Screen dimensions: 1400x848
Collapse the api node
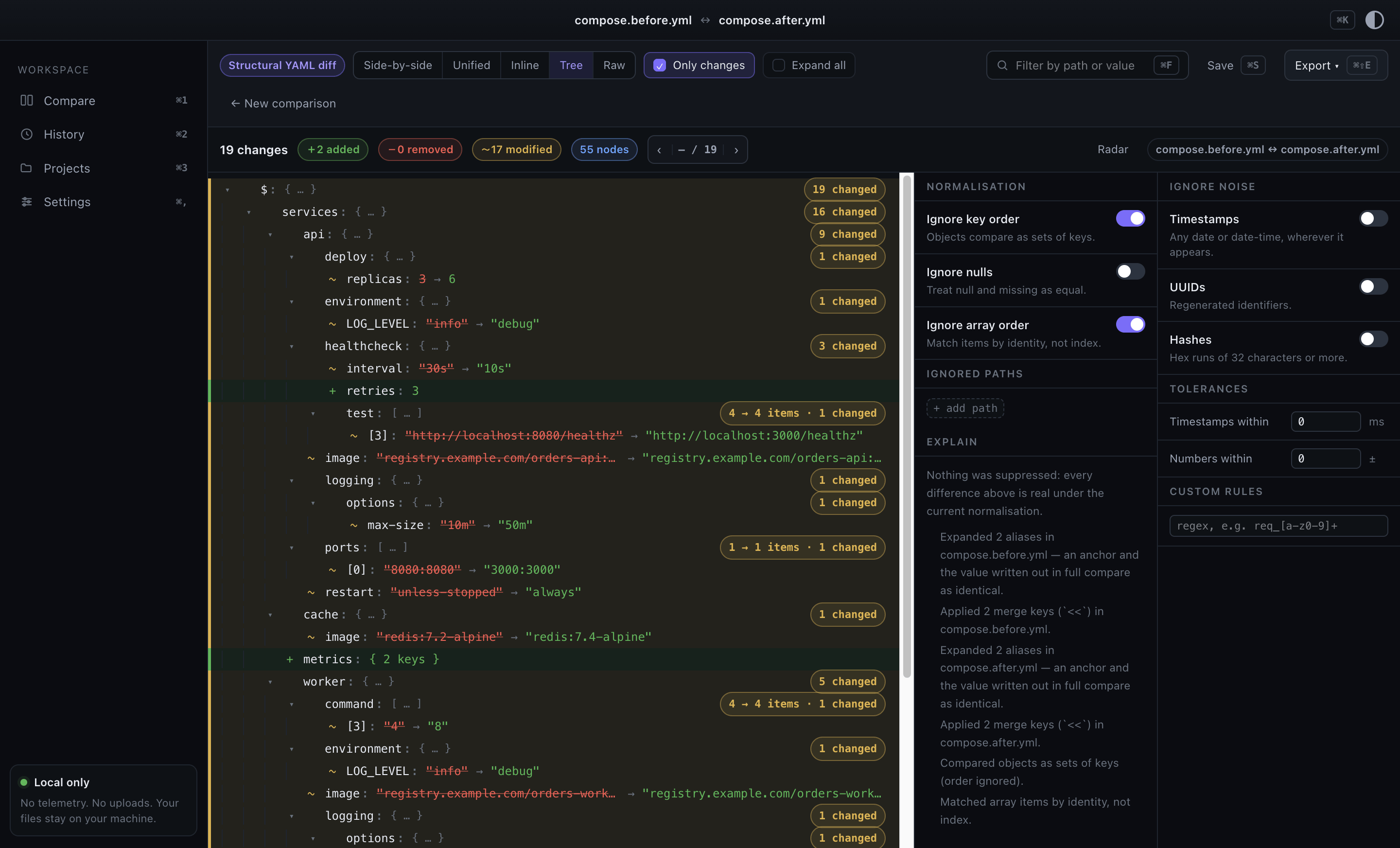pos(270,234)
